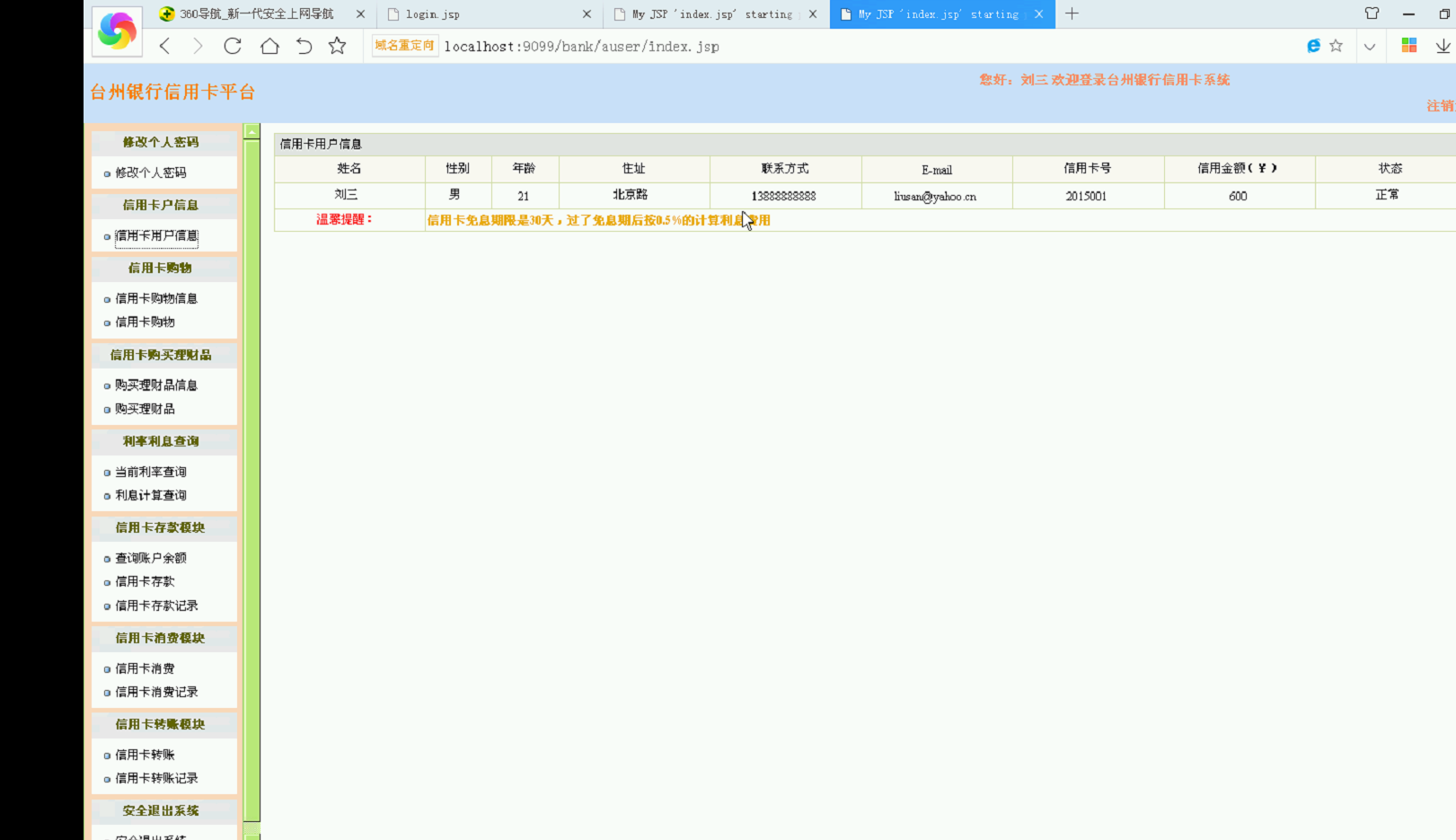Open the colorful apps grid icon
Viewport: 1456px width, 840px height.
pyautogui.click(x=1409, y=46)
